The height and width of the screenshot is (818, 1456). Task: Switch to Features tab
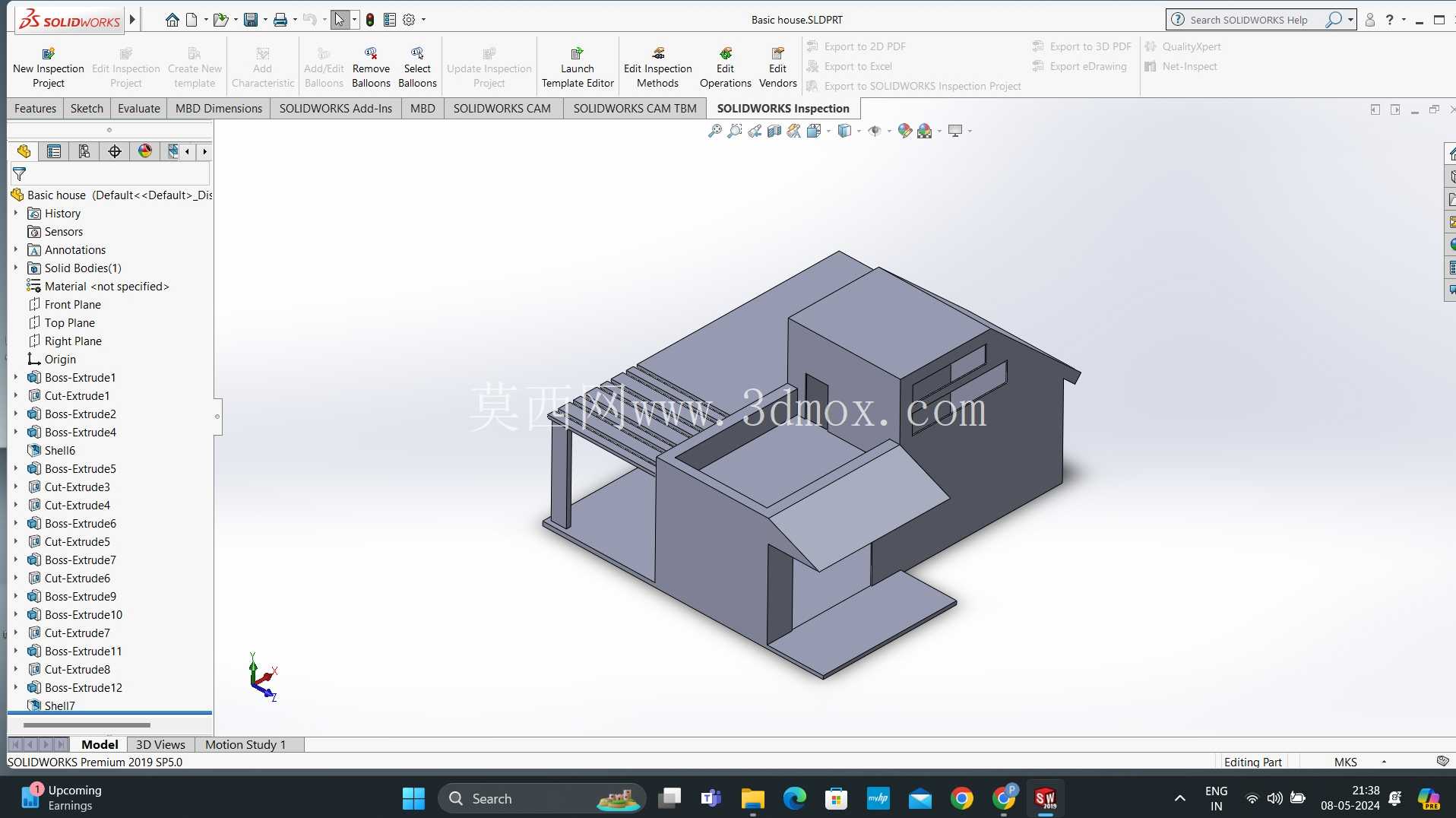[35, 108]
